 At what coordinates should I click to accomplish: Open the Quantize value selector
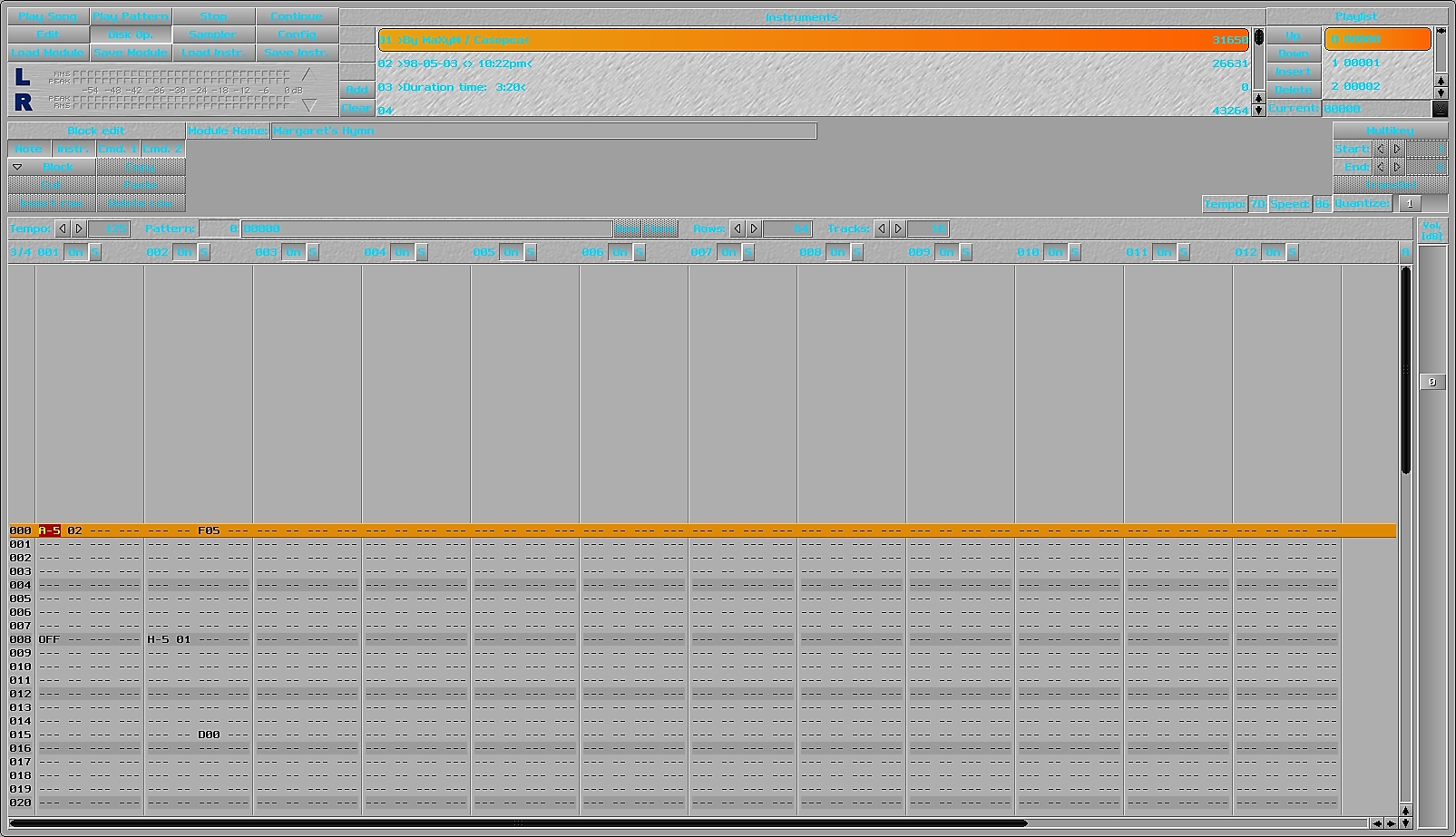point(1410,204)
